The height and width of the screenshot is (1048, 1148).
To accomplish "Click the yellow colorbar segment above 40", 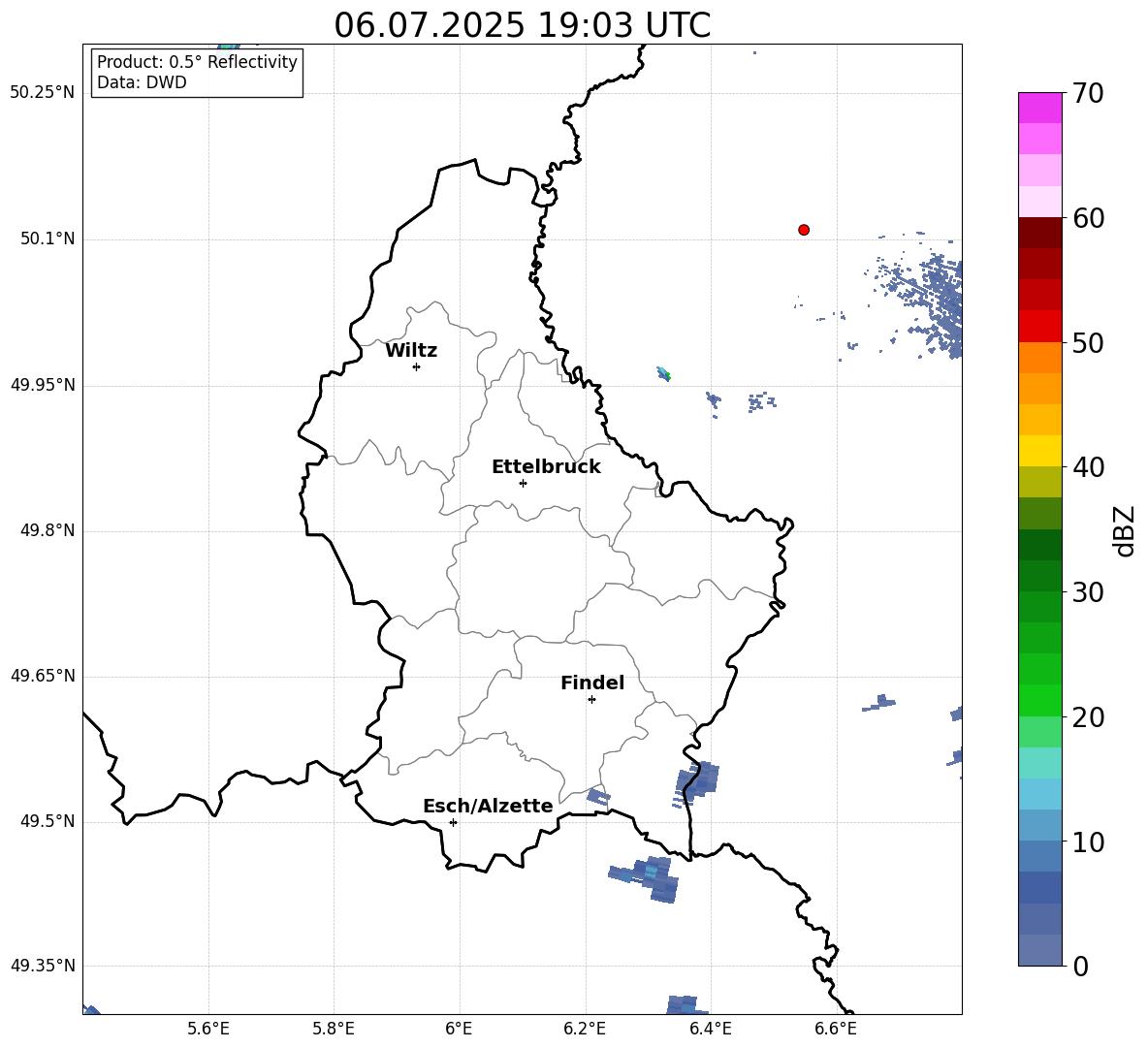I will pos(1040,451).
